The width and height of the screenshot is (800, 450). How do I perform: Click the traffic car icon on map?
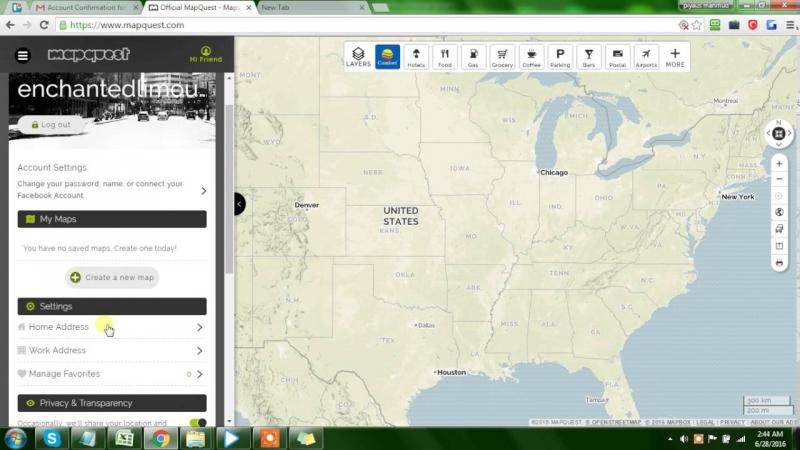pyautogui.click(x=779, y=229)
